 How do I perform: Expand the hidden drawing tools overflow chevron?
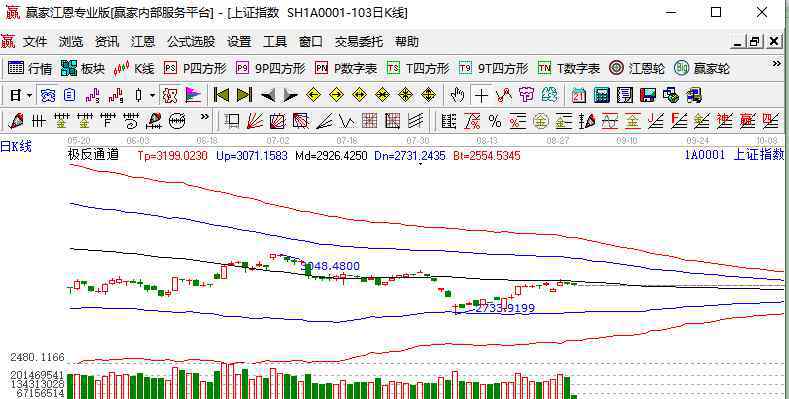[x=204, y=117]
